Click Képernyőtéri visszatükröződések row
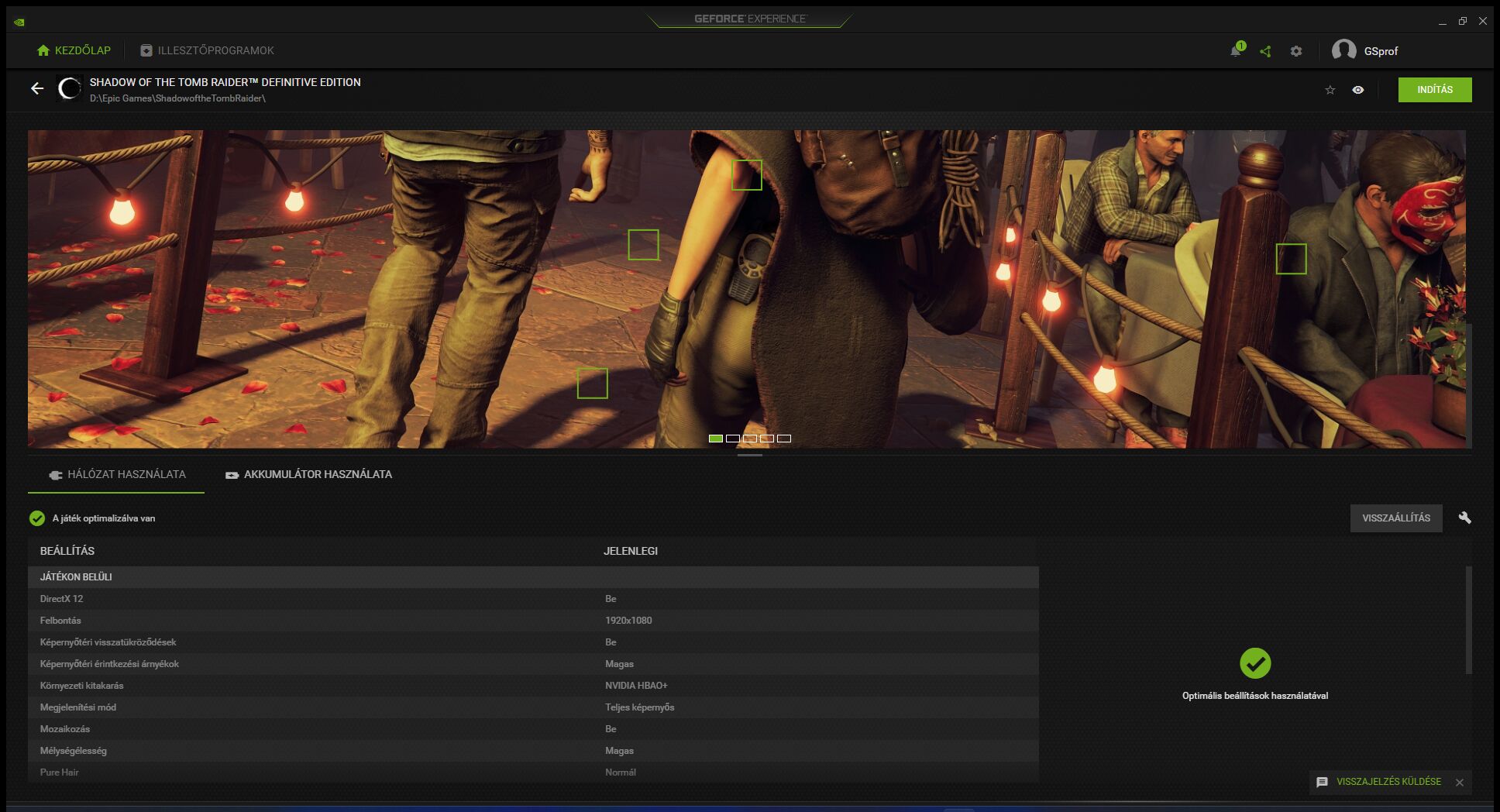 click(533, 642)
